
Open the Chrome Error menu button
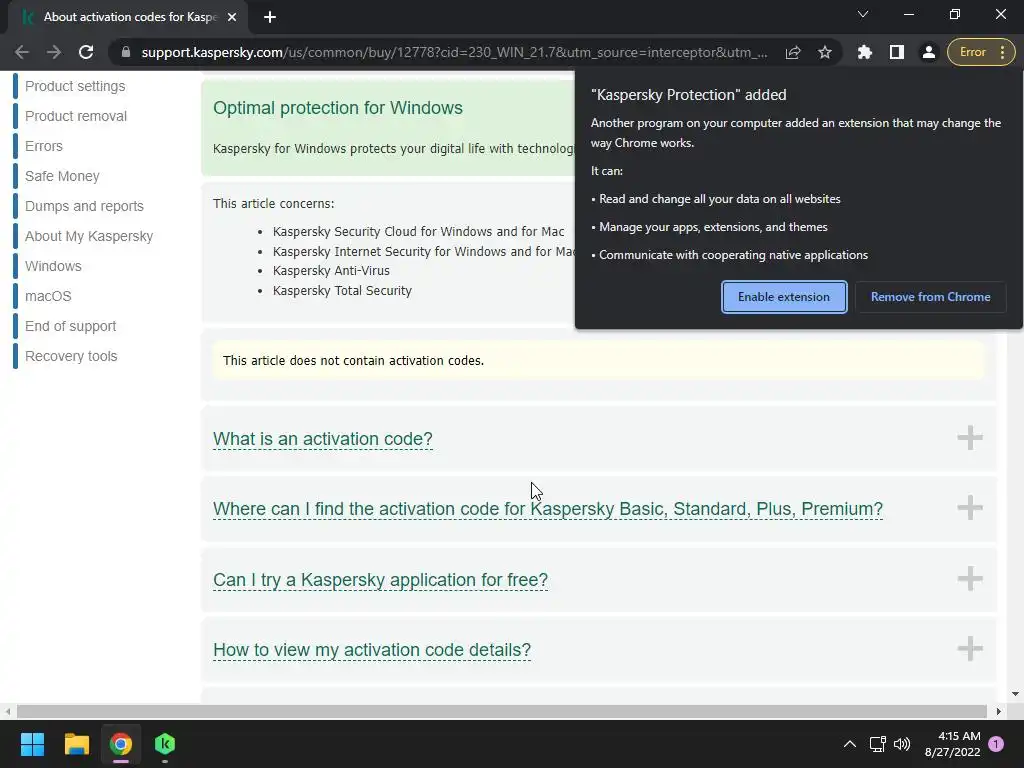point(981,52)
